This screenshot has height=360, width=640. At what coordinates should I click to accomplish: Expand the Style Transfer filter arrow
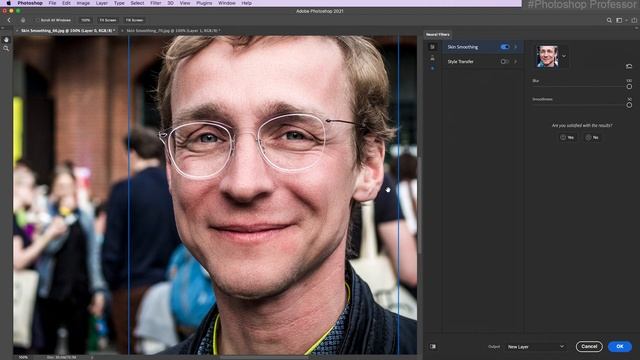516,62
